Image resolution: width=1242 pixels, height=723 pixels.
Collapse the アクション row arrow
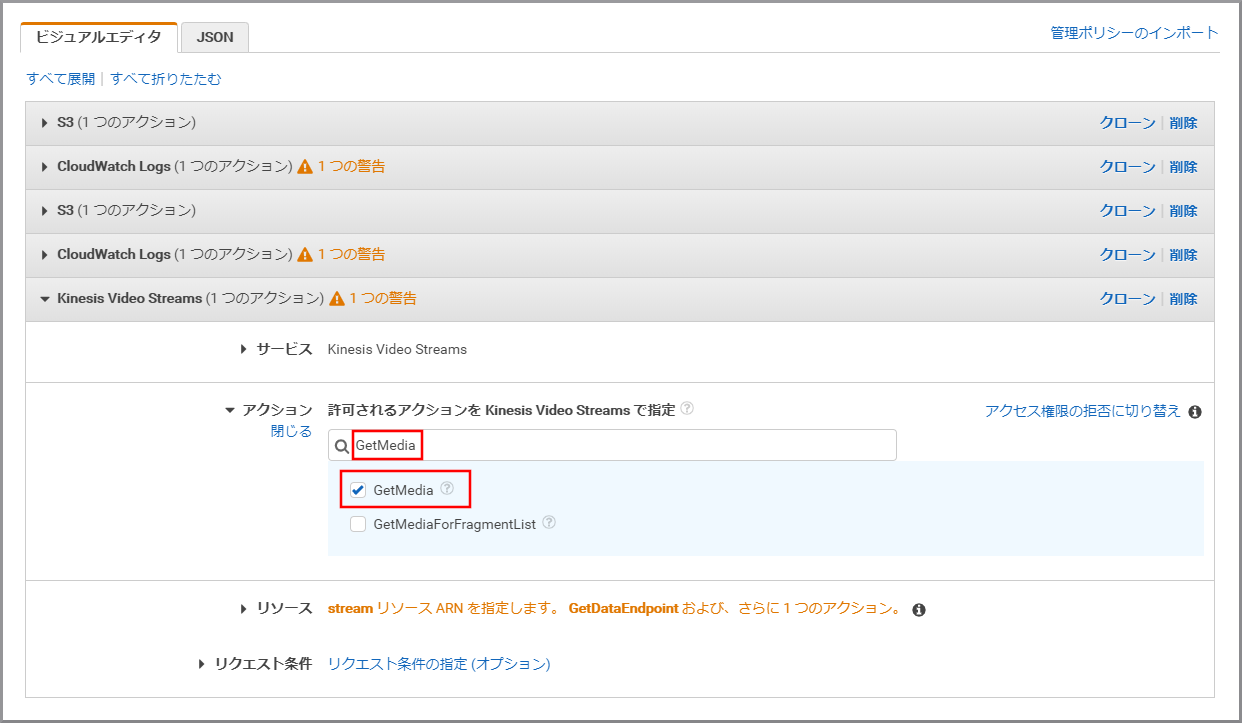[x=230, y=410]
